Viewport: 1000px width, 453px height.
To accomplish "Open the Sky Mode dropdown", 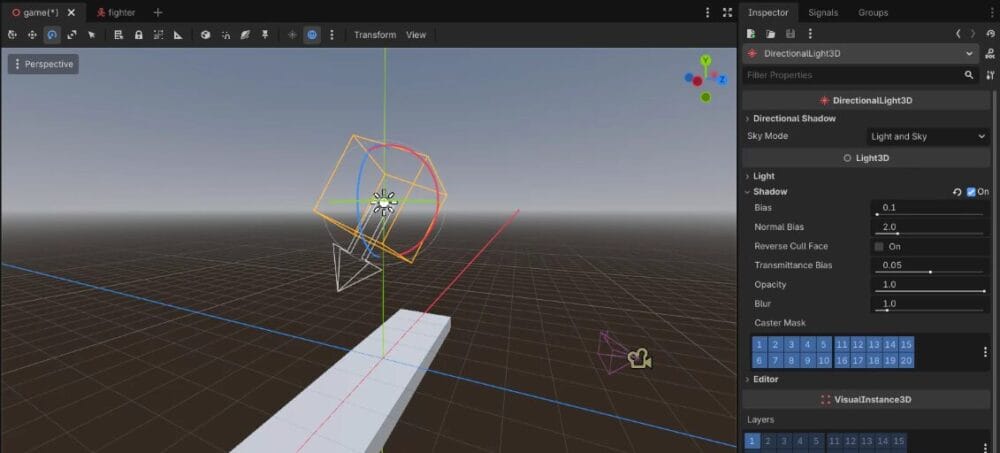I will tap(927, 137).
